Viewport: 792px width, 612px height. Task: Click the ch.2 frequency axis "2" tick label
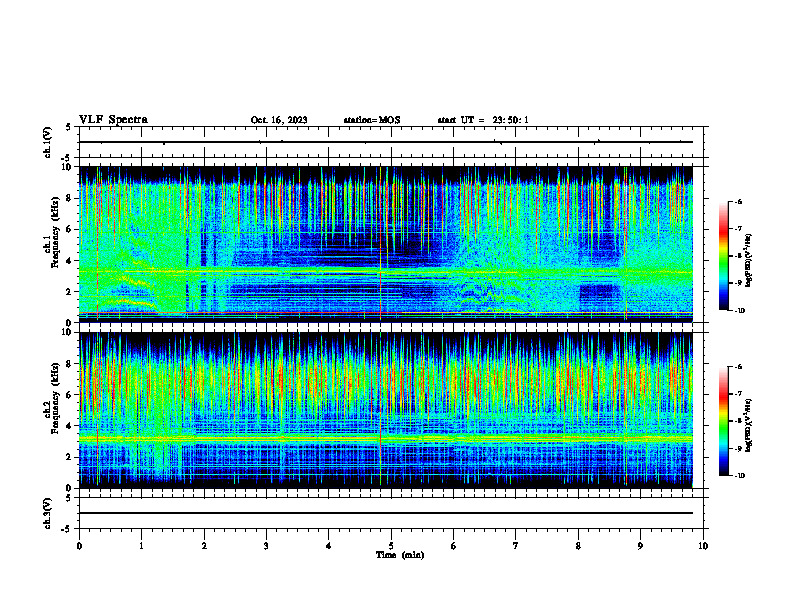pyautogui.click(x=70, y=457)
